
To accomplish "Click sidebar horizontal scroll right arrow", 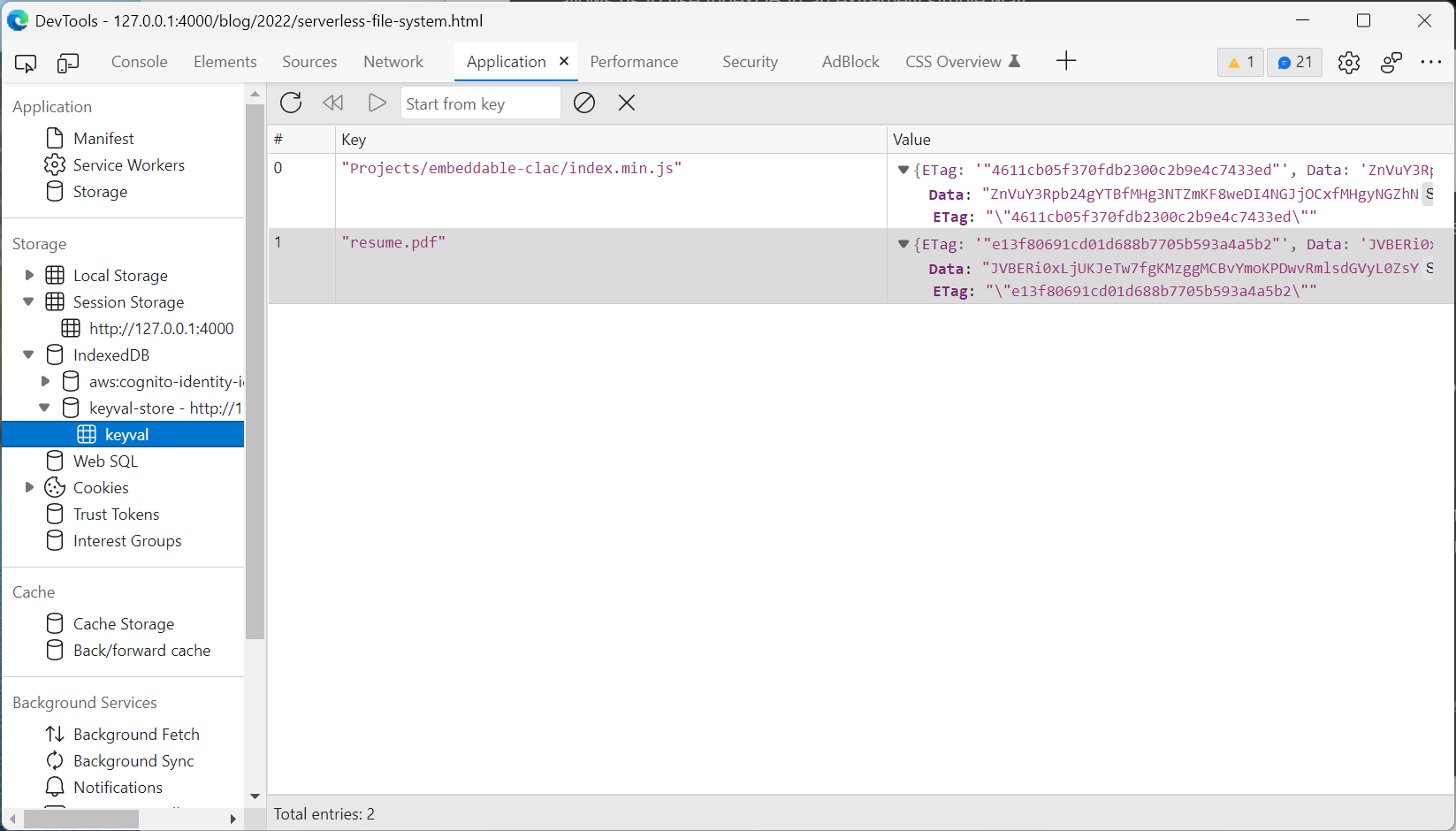I will coord(233,820).
